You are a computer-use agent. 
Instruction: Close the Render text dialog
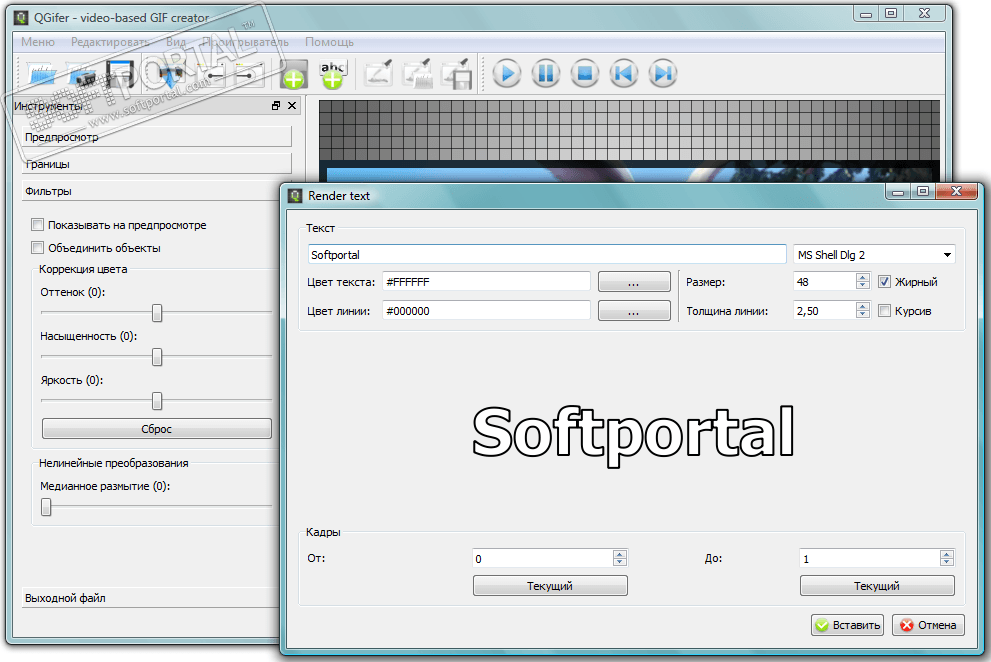point(956,191)
